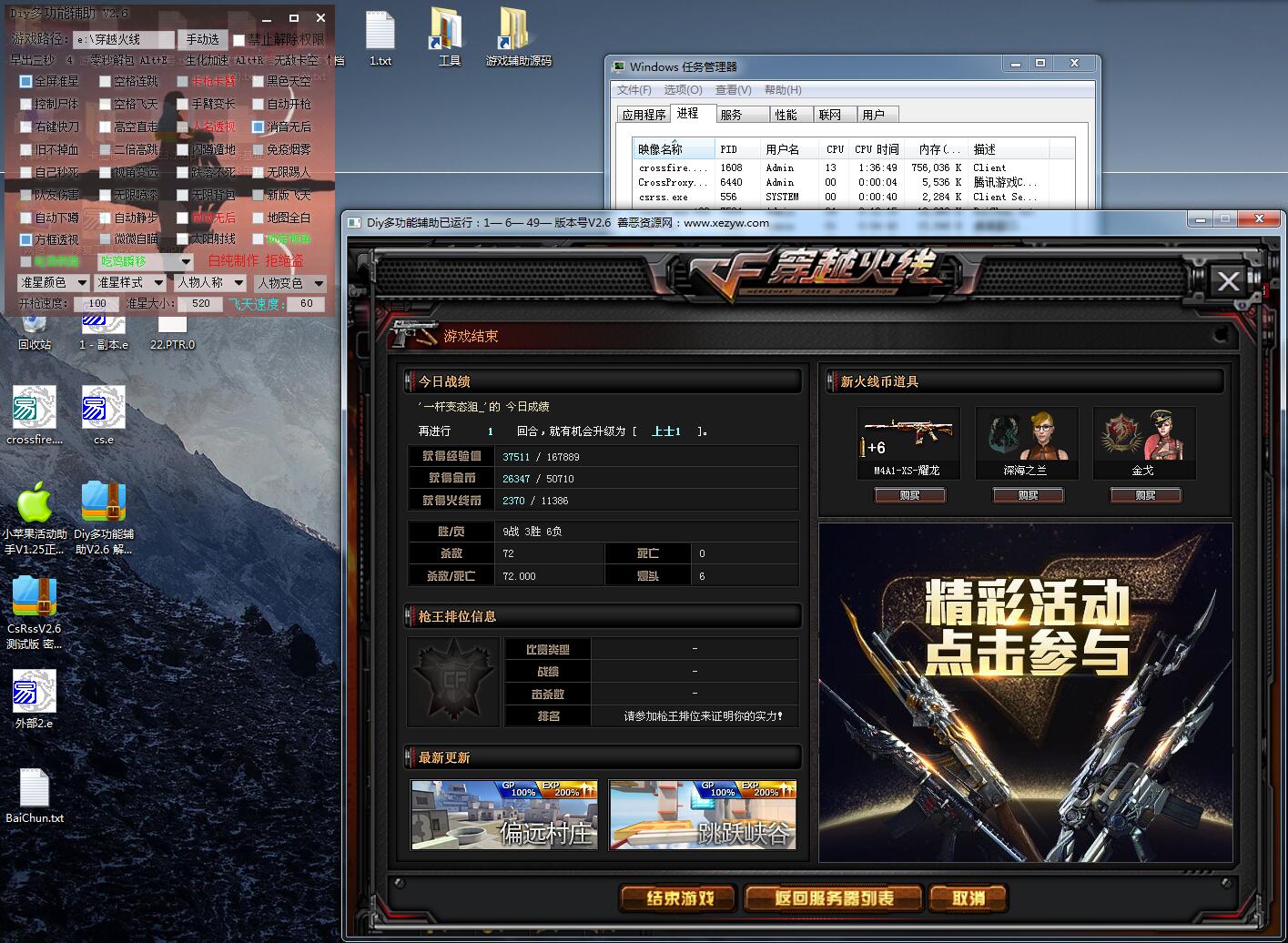Click the M4A1-XS-耀龙 weapon item icon
Viewport: 1288px width, 943px height.
point(908,436)
